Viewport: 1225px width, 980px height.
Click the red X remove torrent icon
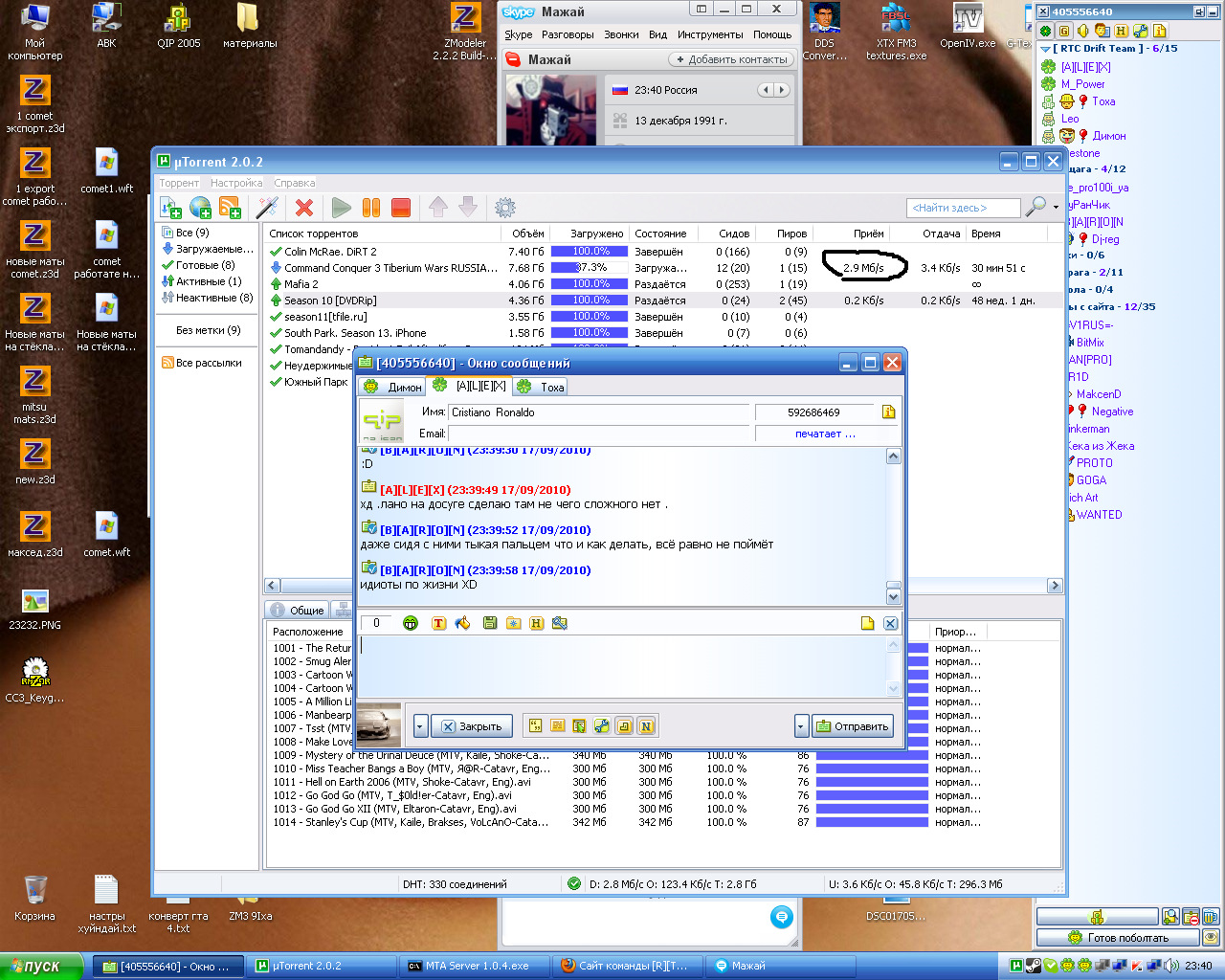coord(304,207)
